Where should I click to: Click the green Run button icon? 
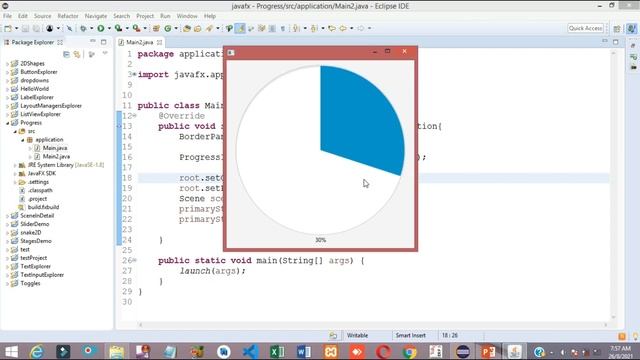coord(100,29)
